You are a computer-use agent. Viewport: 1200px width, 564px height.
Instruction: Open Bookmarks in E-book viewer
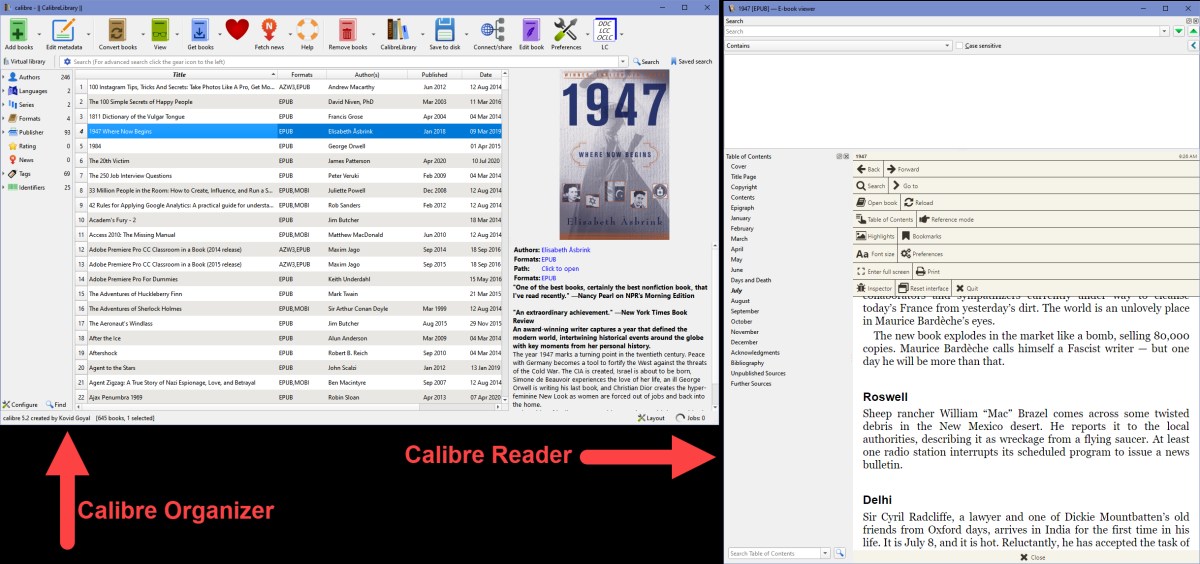tap(920, 236)
